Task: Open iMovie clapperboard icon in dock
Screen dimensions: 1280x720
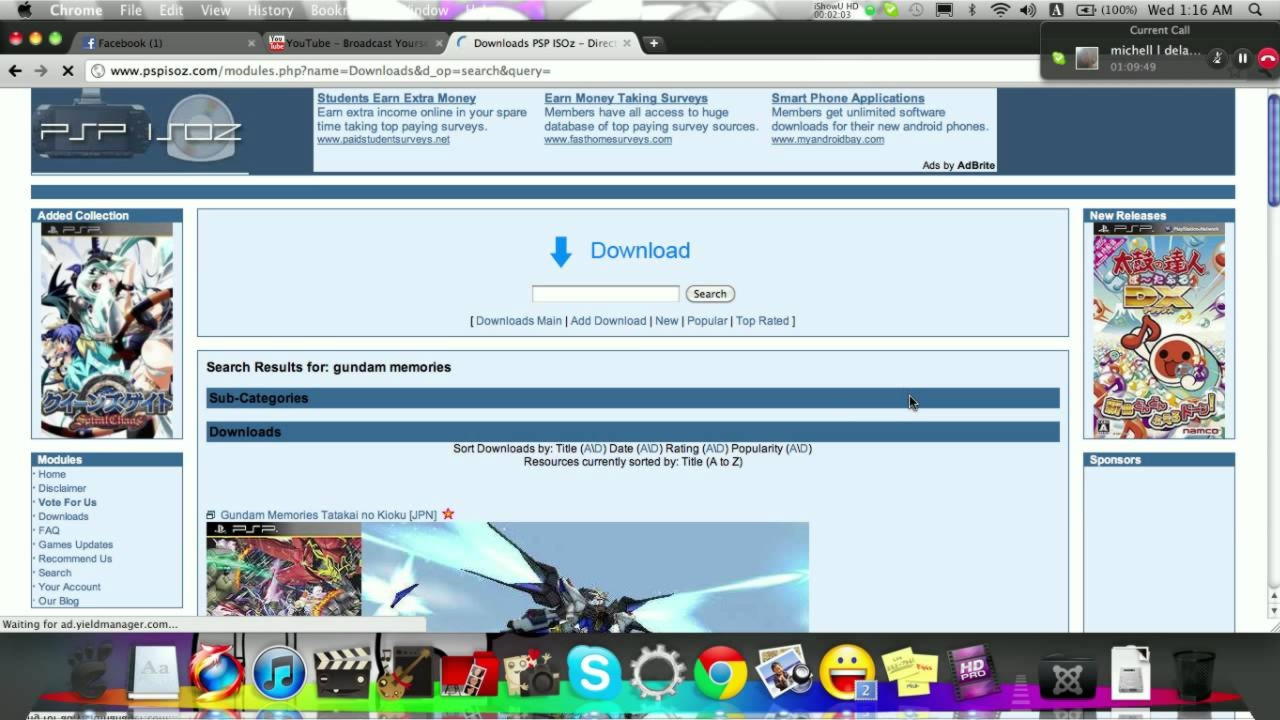Action: coord(342,672)
